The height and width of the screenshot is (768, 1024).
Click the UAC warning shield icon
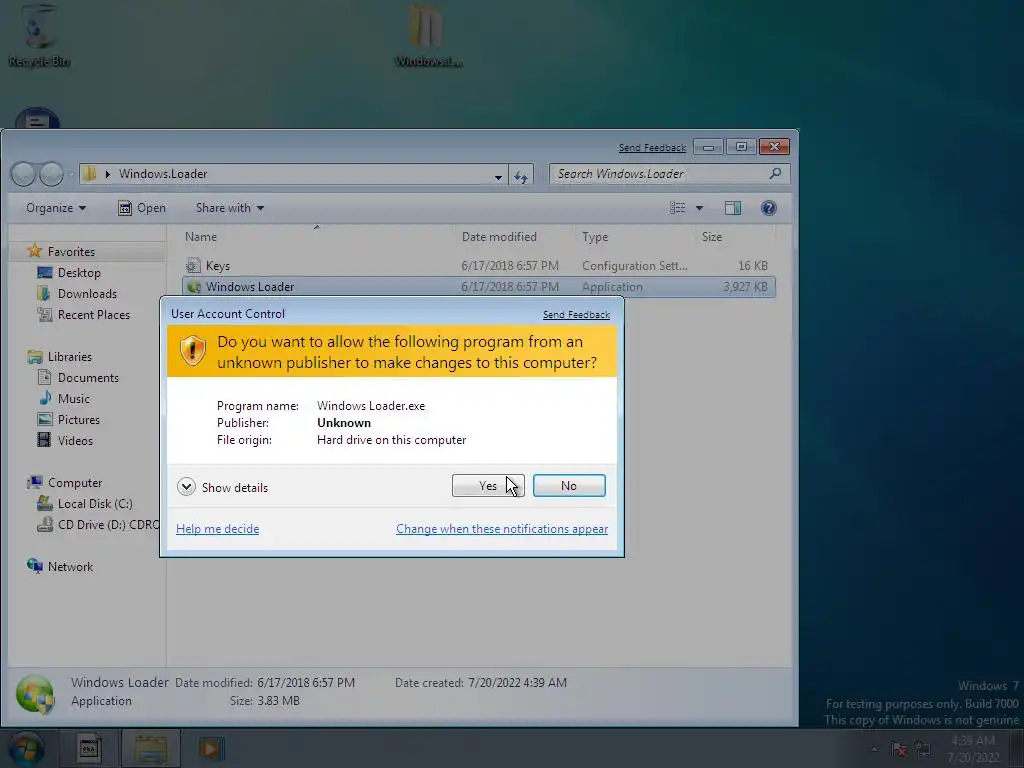pyautogui.click(x=193, y=351)
